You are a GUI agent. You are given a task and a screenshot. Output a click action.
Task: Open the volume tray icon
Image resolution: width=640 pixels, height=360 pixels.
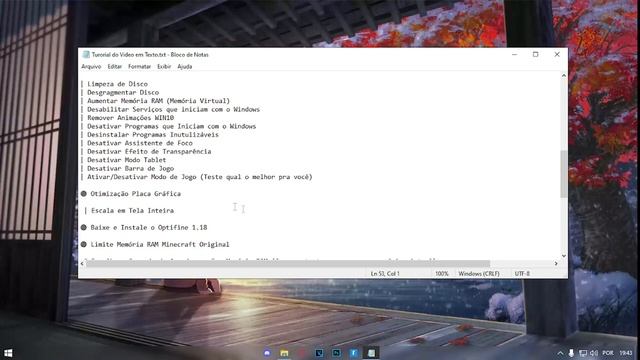[594, 353]
